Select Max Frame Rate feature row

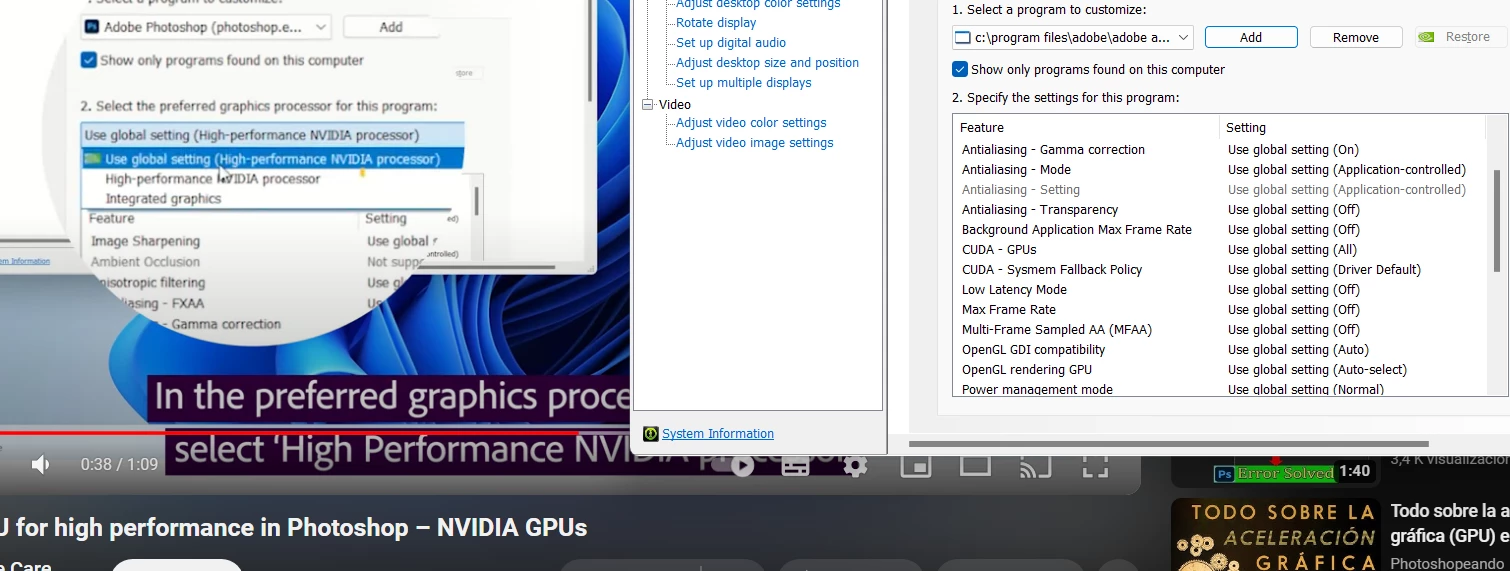point(1009,309)
